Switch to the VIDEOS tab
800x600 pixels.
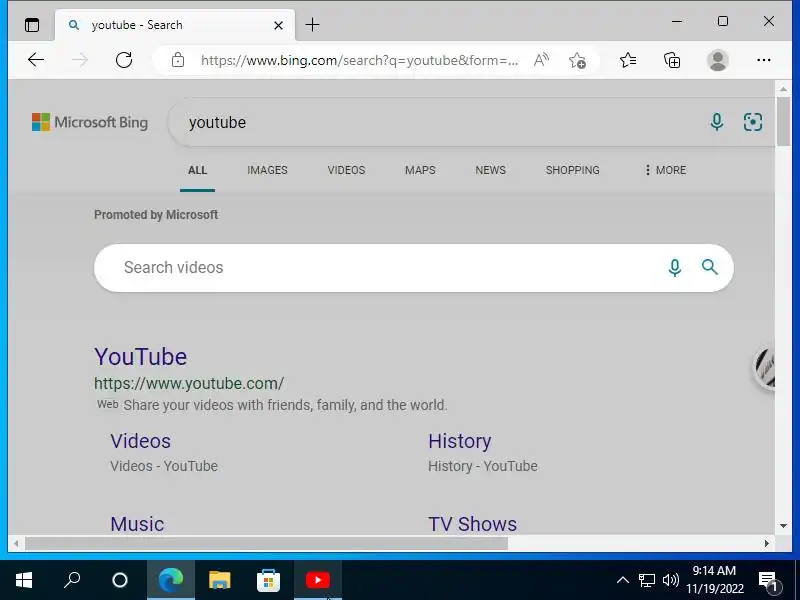(x=346, y=170)
